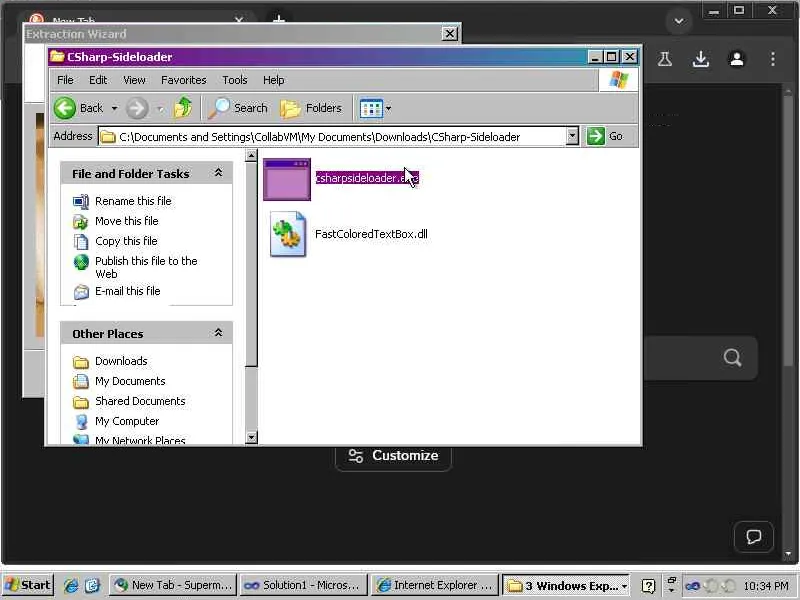Click the Customize button in browser

click(x=393, y=456)
